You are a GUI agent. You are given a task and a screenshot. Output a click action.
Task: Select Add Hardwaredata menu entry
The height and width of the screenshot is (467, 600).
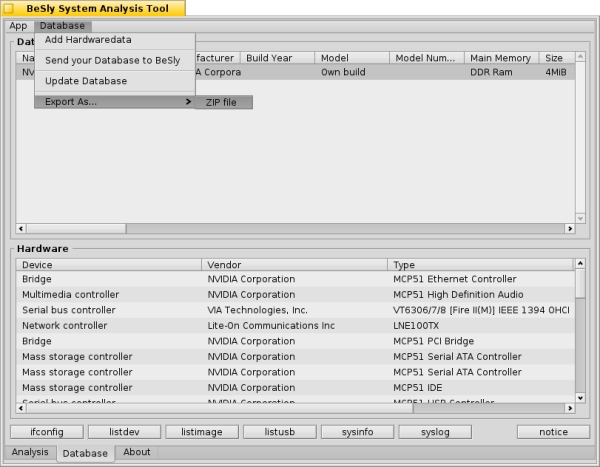[88, 40]
